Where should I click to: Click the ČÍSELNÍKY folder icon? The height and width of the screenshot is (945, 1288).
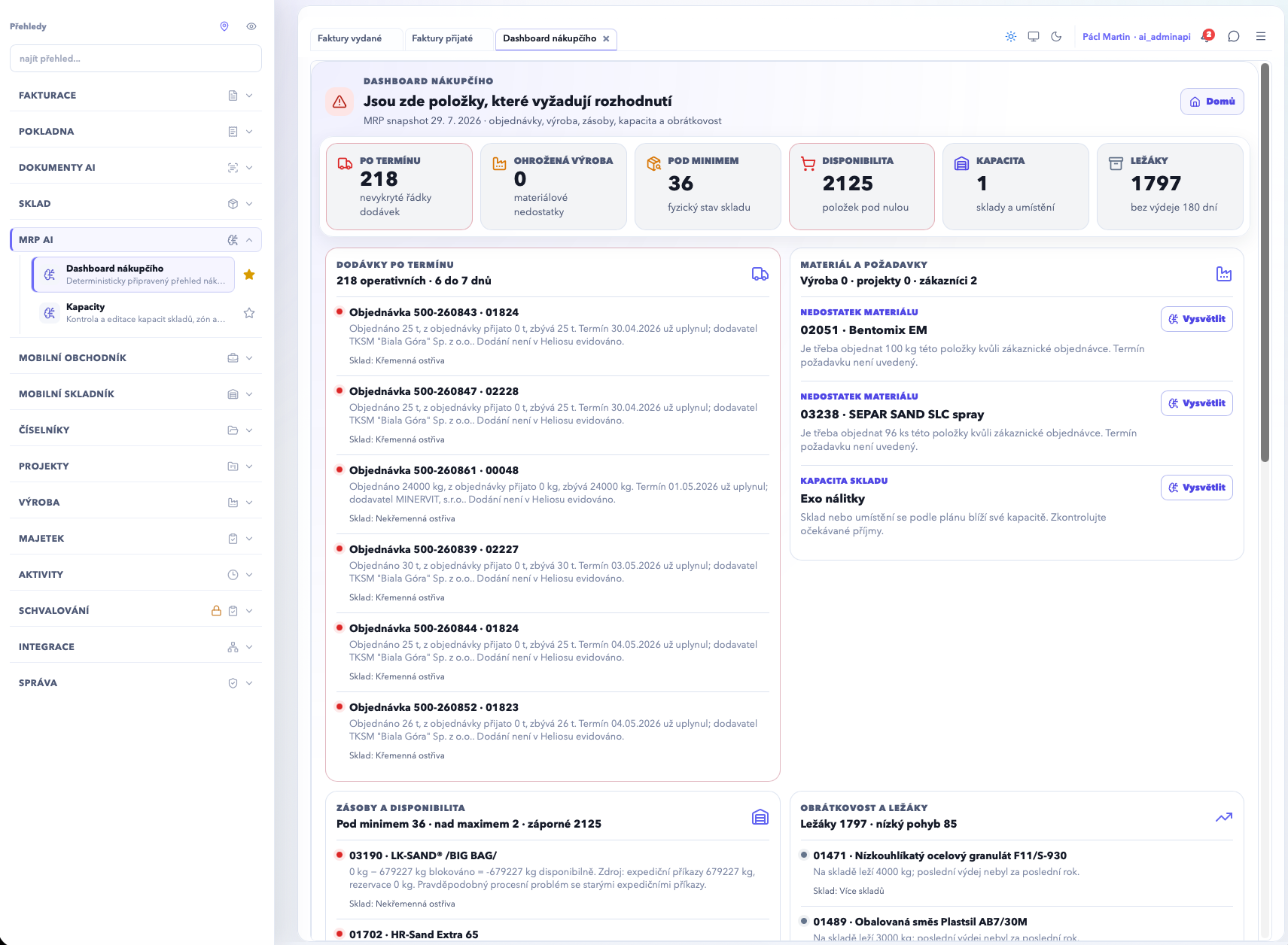[233, 430]
